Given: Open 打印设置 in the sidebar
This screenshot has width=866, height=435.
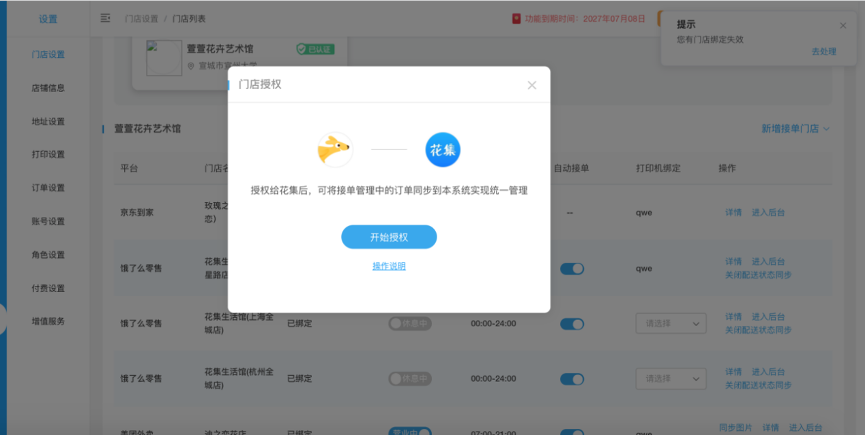Looking at the screenshot, I should 48,154.
